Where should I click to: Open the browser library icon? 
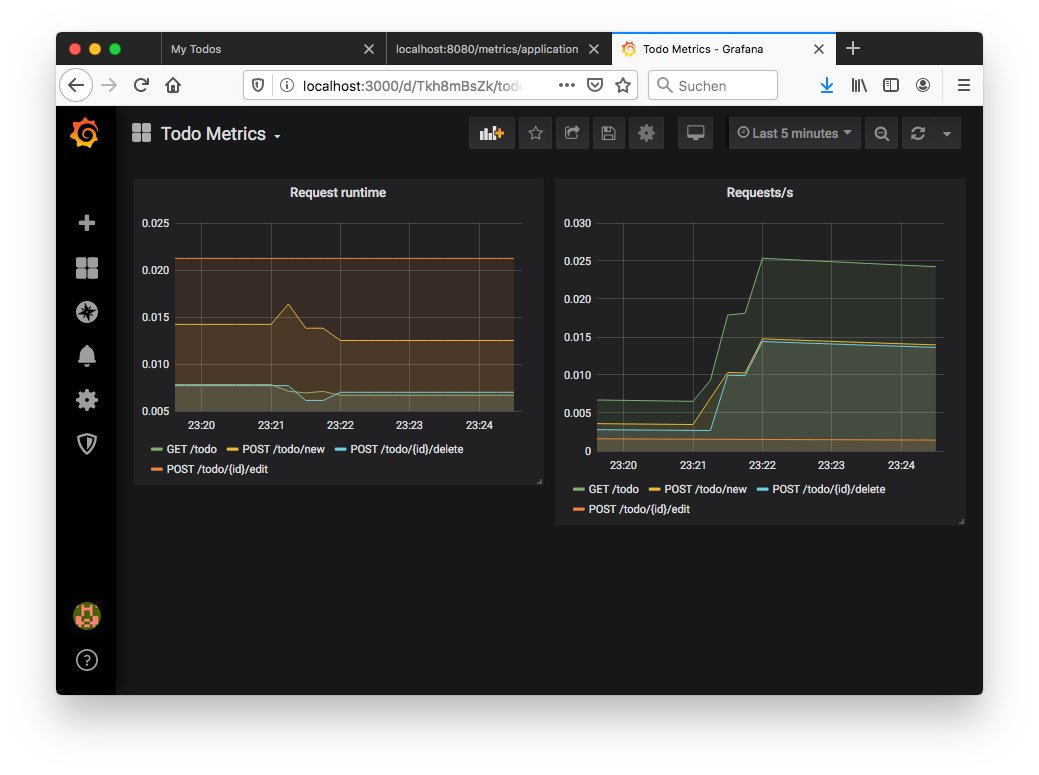click(x=859, y=85)
